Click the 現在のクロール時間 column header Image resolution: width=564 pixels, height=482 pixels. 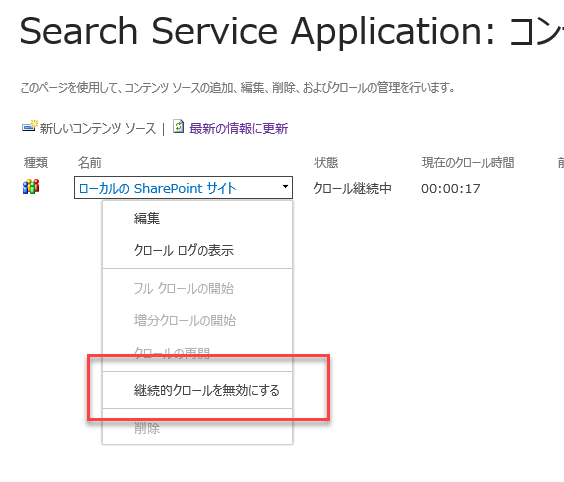coord(468,163)
